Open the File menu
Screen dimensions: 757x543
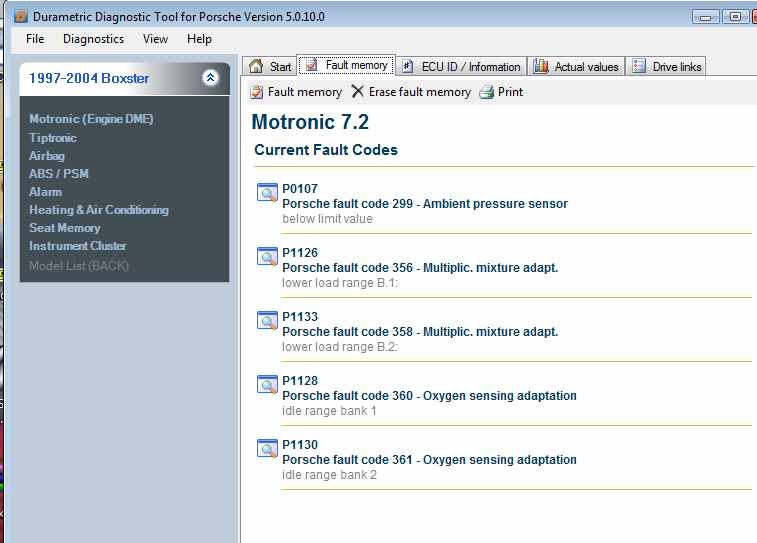click(35, 39)
